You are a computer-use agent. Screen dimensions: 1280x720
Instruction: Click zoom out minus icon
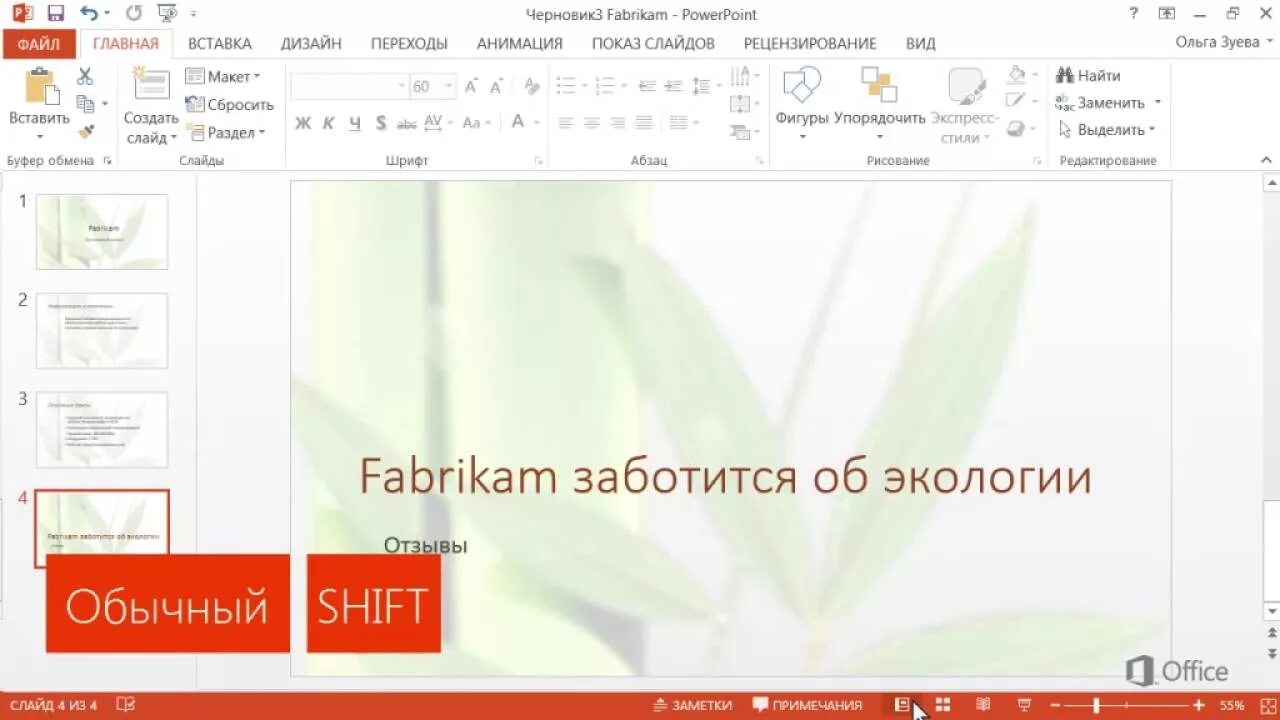[x=1055, y=705]
